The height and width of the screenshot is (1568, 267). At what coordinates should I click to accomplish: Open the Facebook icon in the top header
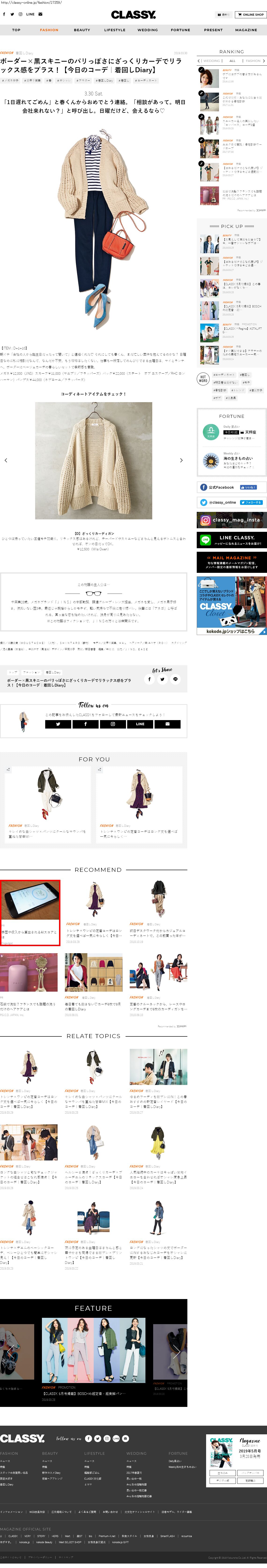pyautogui.click(x=4, y=14)
